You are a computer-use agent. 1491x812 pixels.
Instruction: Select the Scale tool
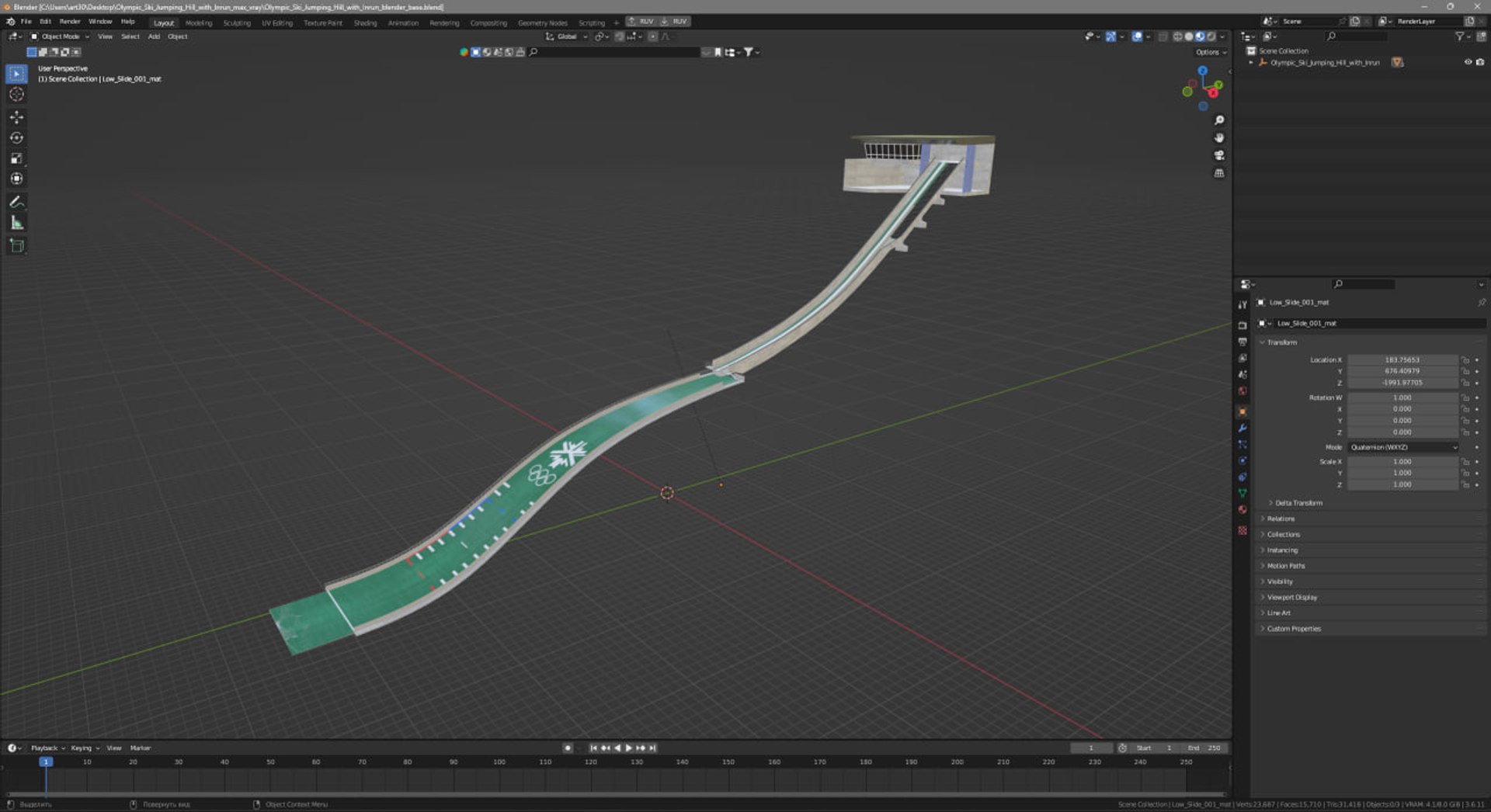click(x=16, y=158)
